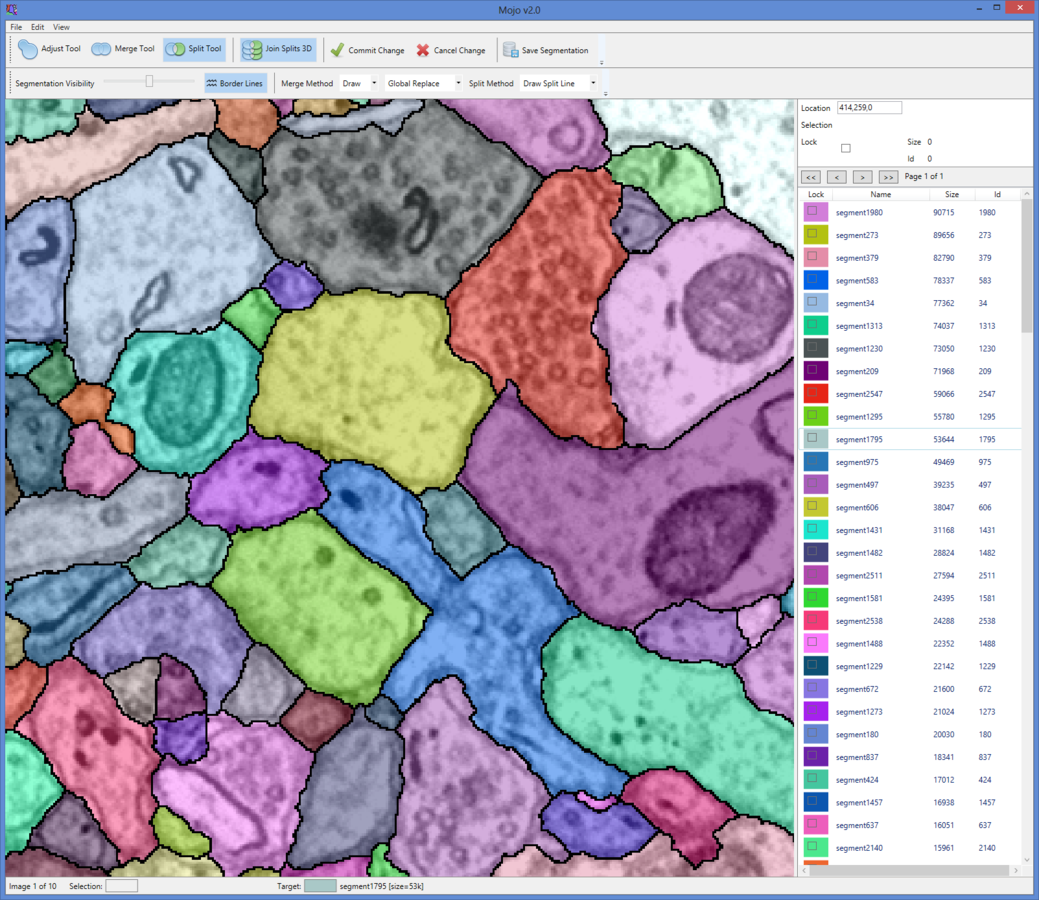Activate the Split Tool

coord(194,49)
